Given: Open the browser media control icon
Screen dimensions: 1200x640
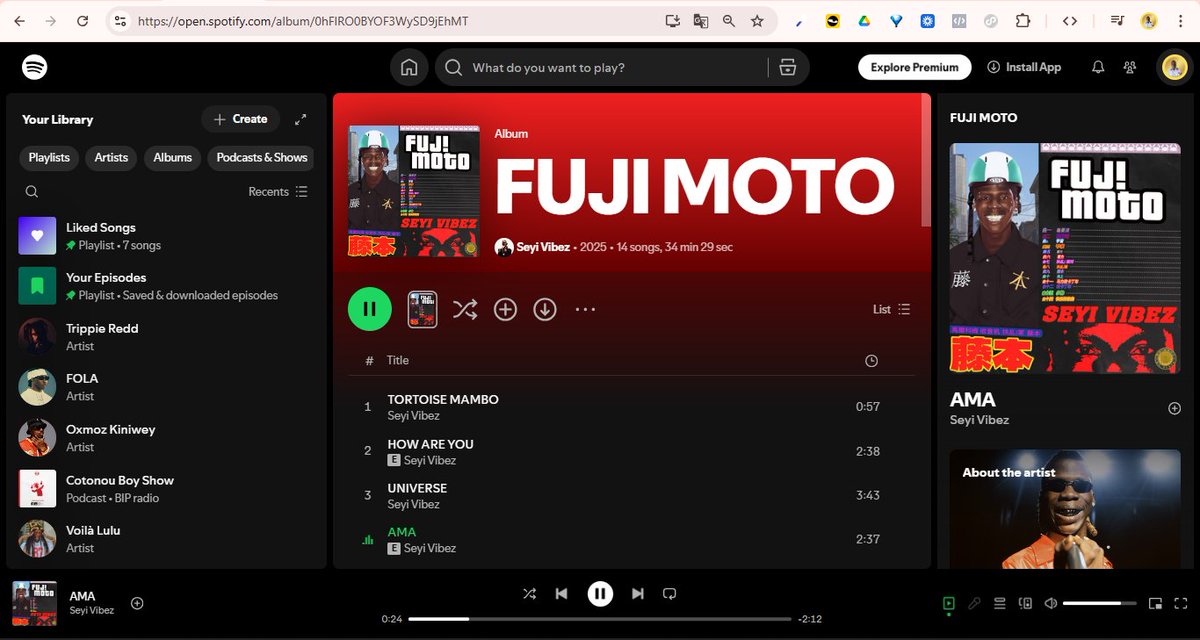Looking at the screenshot, I should [1119, 20].
